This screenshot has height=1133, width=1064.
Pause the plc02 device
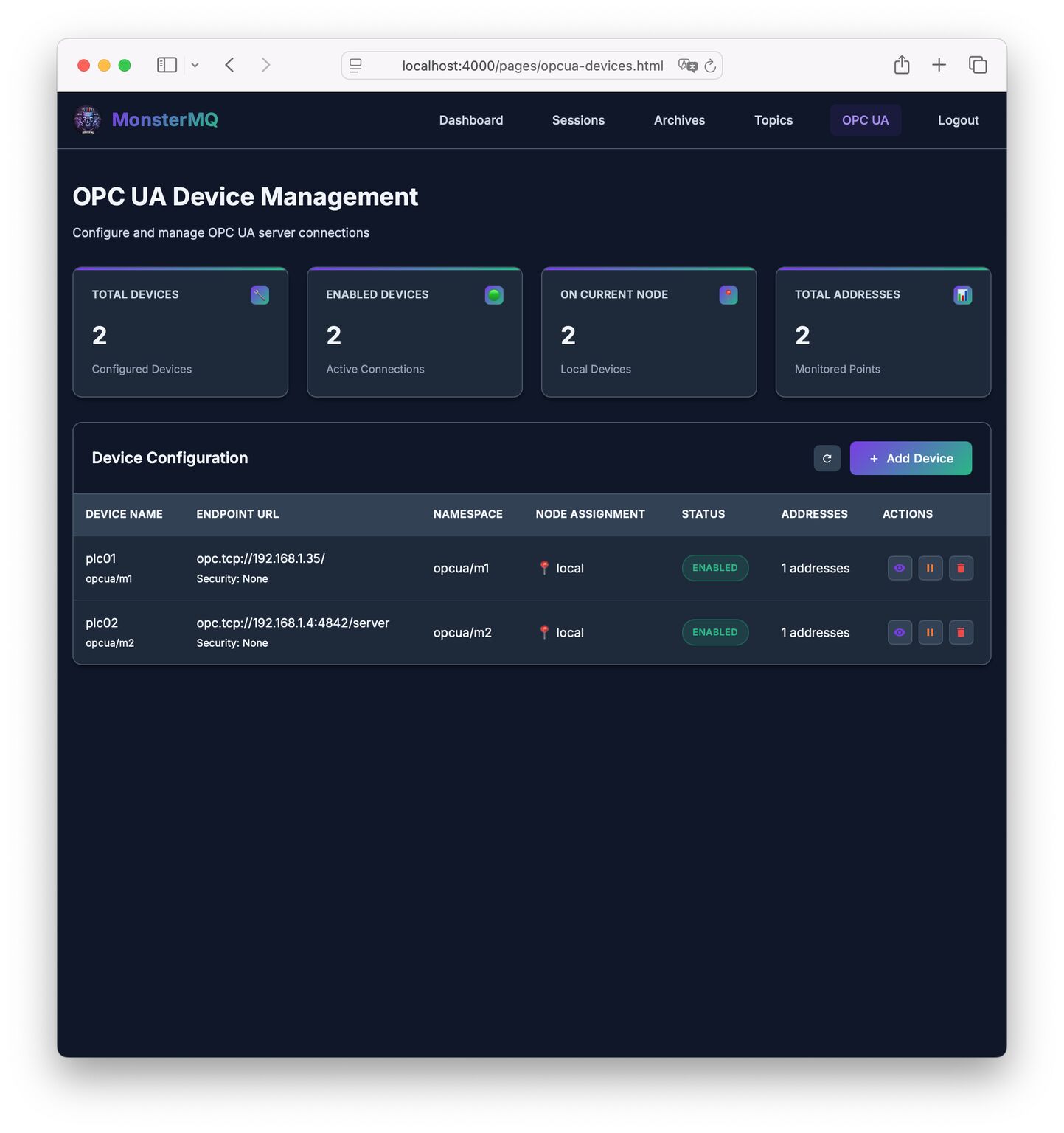(x=930, y=632)
